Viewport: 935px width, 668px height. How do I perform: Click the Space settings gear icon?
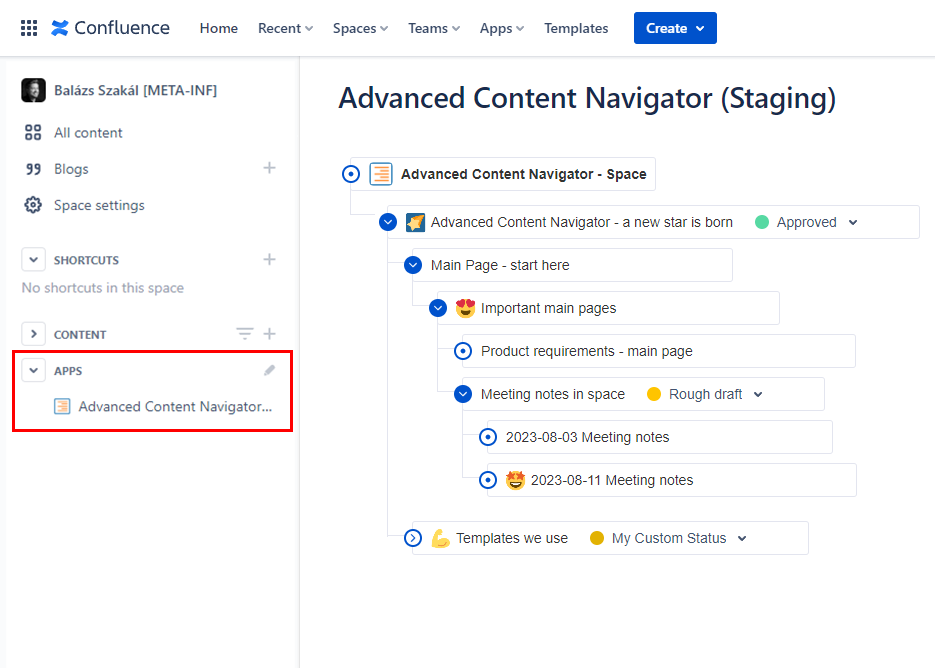point(33,205)
